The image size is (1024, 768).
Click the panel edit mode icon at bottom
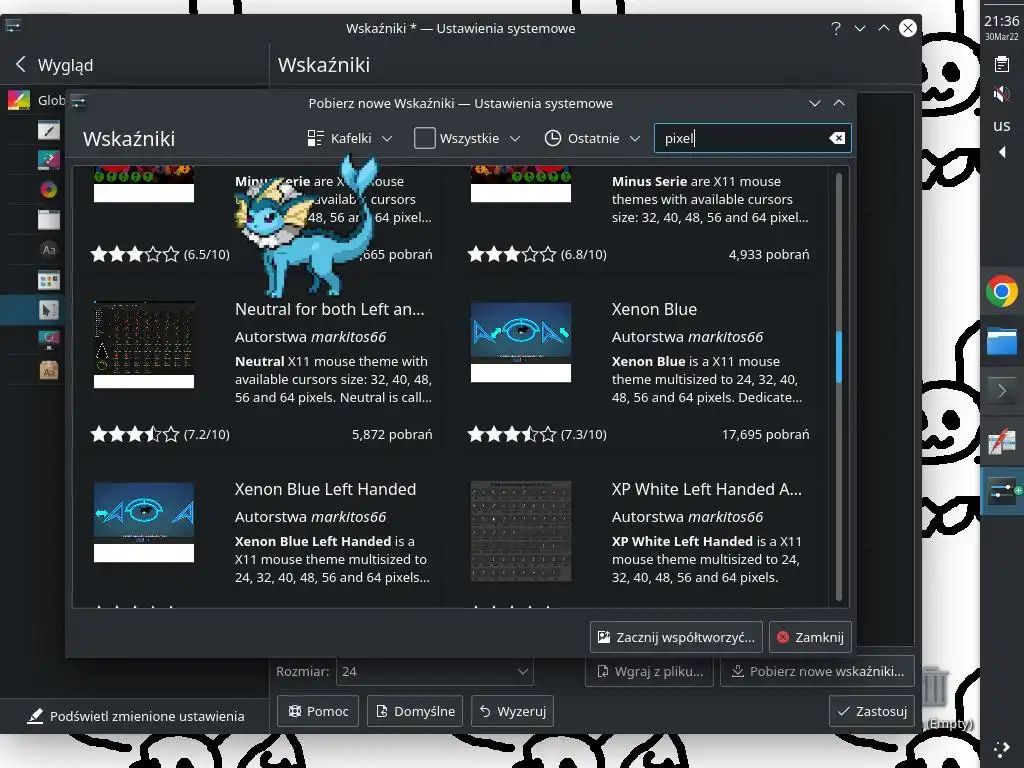coord(1002,749)
